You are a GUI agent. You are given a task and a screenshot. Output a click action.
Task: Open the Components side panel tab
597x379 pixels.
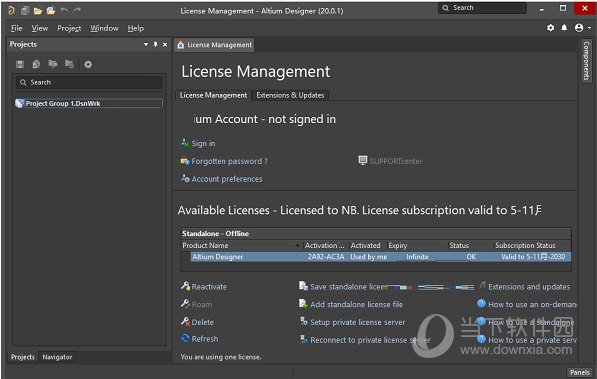coord(586,61)
